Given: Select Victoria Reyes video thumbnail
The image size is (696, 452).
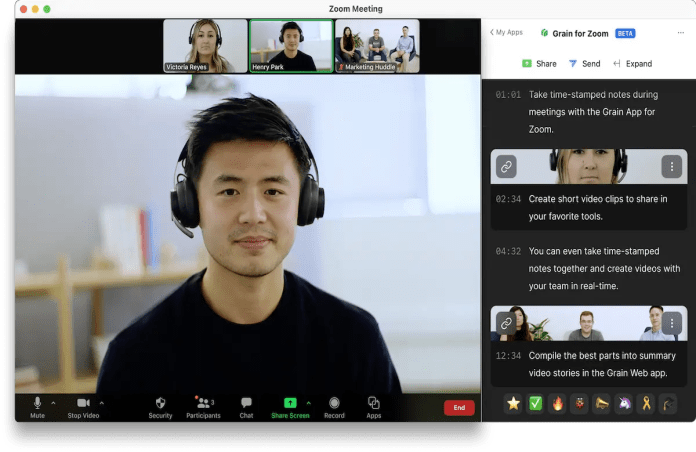Looking at the screenshot, I should (205, 46).
